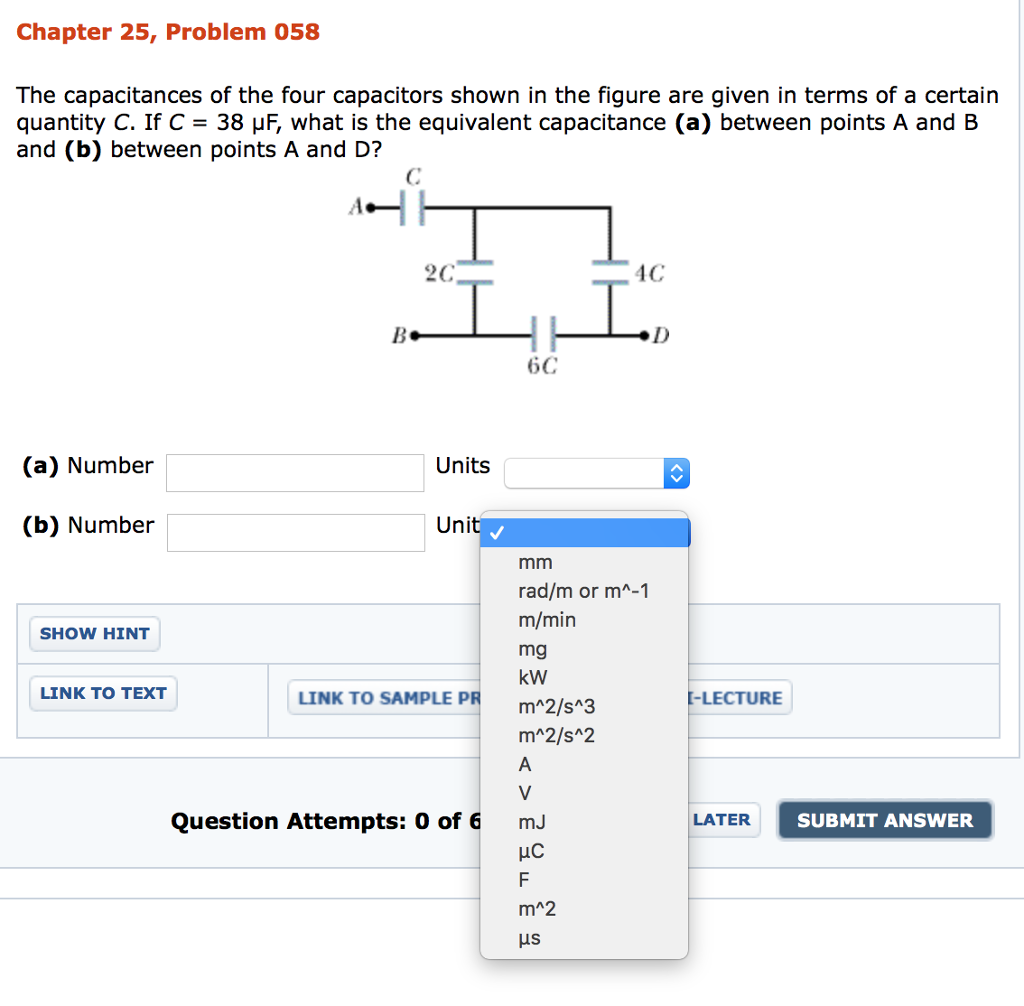
Task: Select "µC" from the units list
Action: tap(530, 851)
